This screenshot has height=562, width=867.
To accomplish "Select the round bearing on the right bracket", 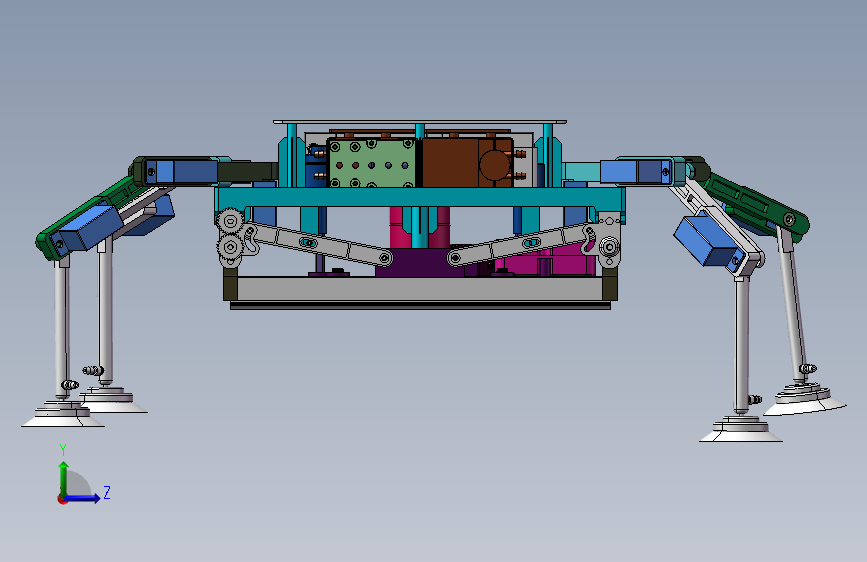I will [x=608, y=246].
